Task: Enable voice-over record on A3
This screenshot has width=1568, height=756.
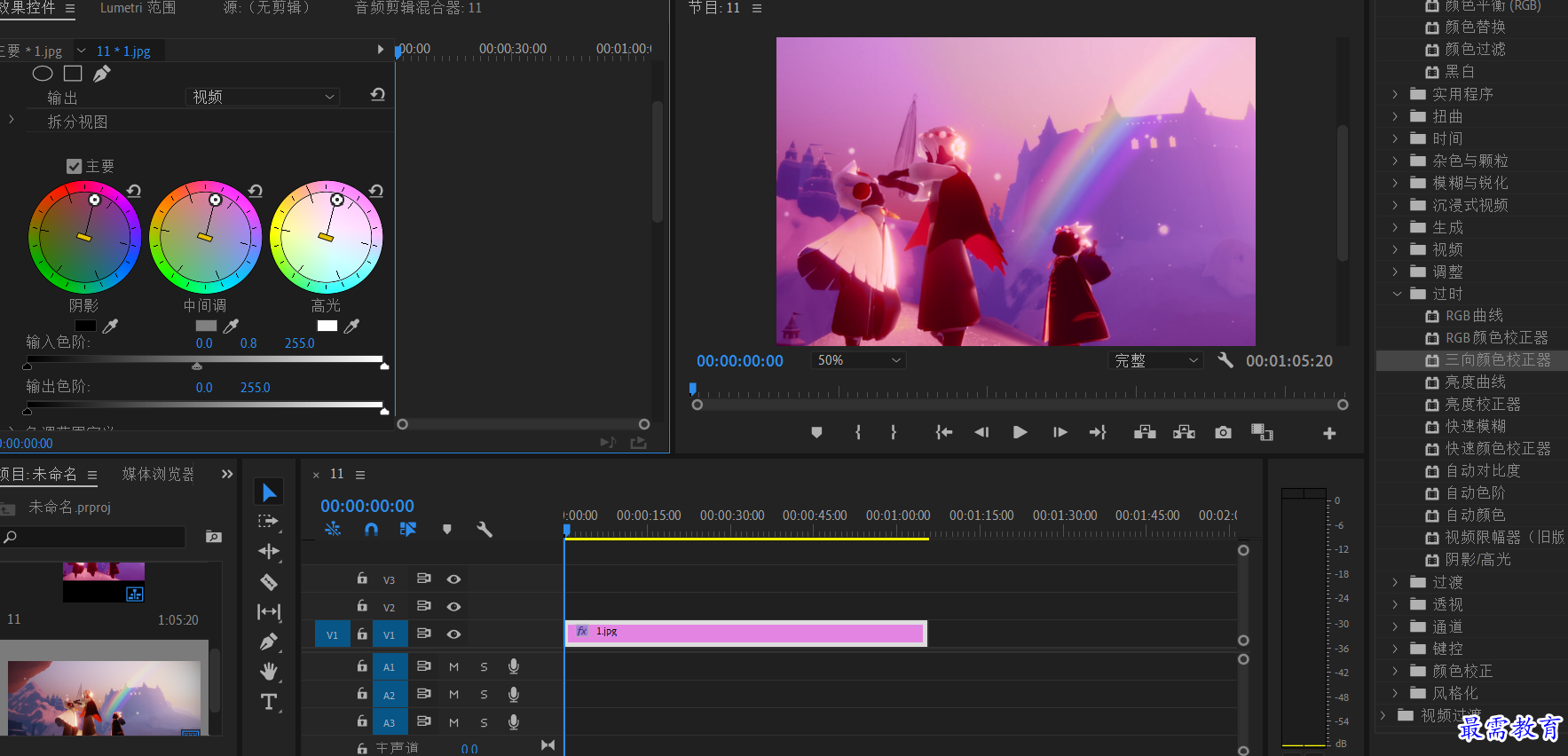Action: coord(513,722)
